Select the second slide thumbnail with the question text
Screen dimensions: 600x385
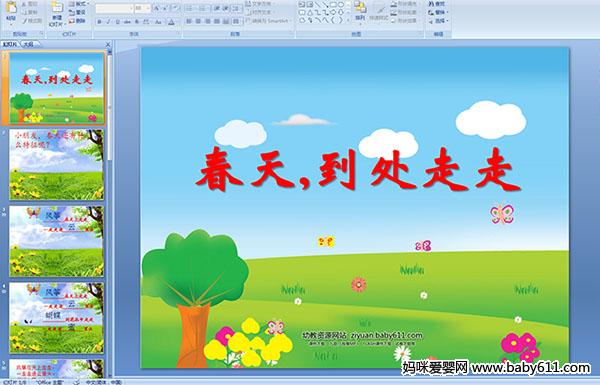coord(57,164)
